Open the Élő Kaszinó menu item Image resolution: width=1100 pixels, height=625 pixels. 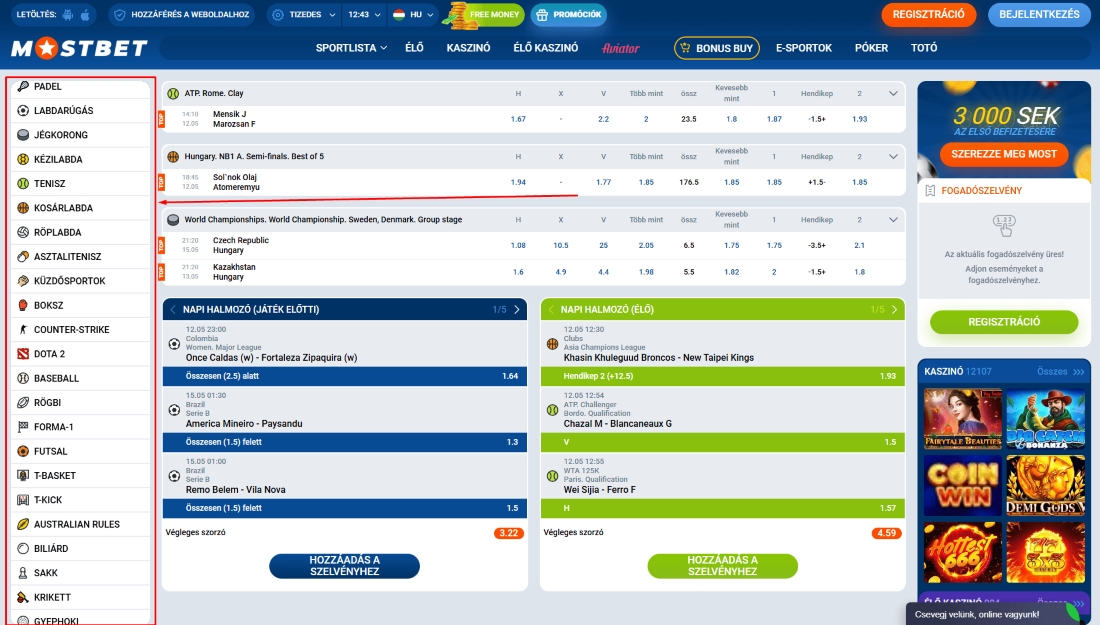pos(546,48)
